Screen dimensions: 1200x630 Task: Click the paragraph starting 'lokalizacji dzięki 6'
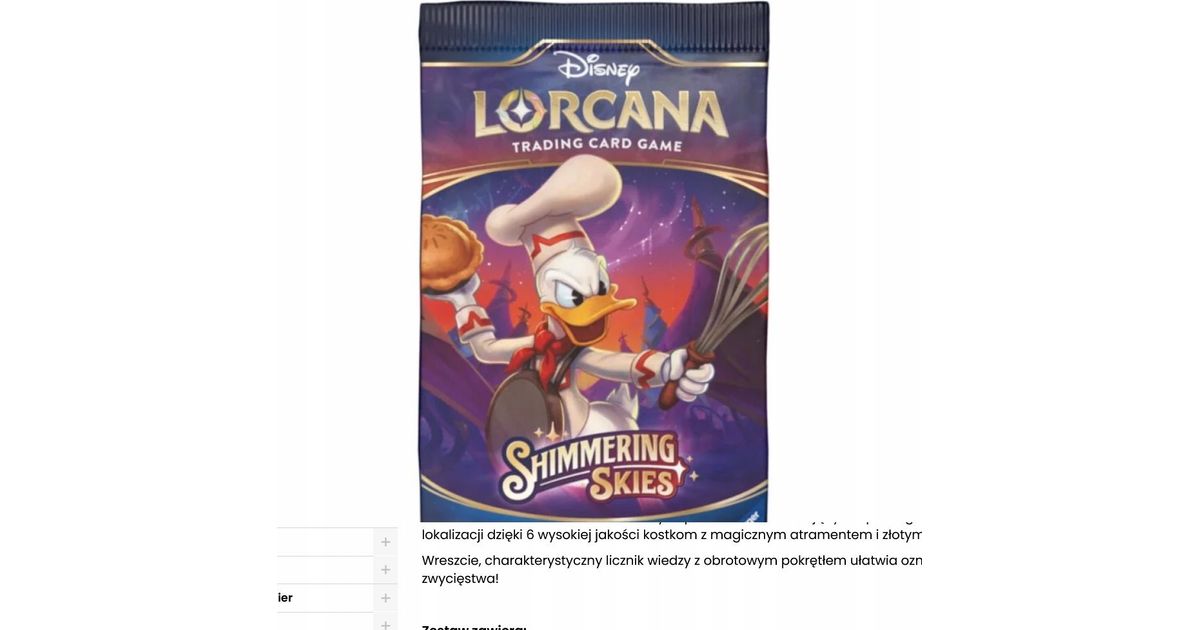tap(672, 534)
